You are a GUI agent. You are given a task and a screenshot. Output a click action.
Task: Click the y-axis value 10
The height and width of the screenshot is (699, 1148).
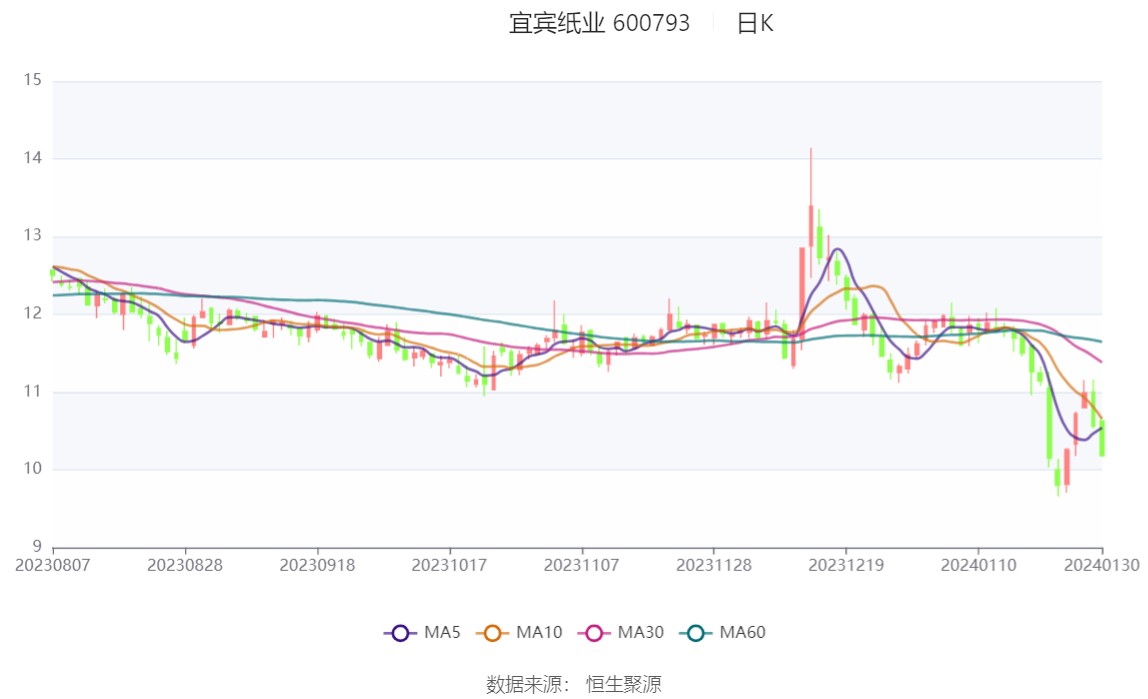coord(32,469)
